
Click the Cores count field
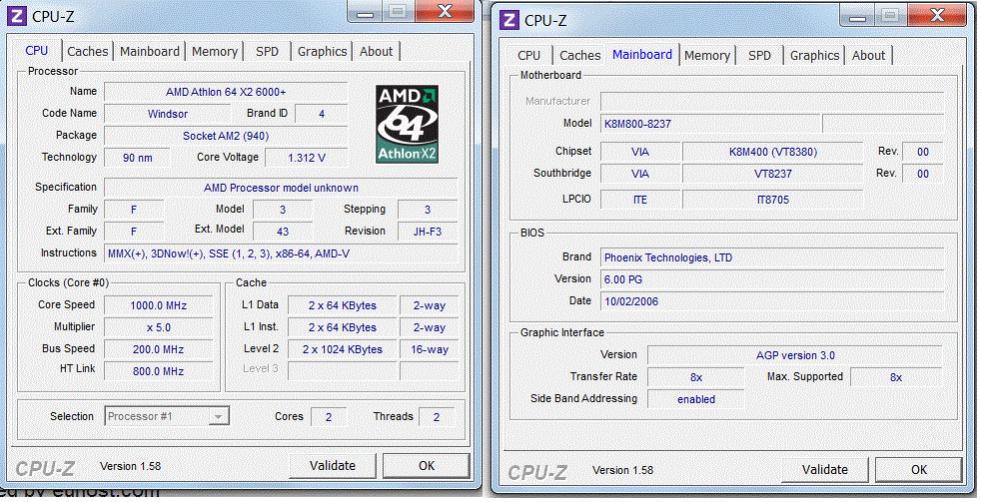point(328,417)
